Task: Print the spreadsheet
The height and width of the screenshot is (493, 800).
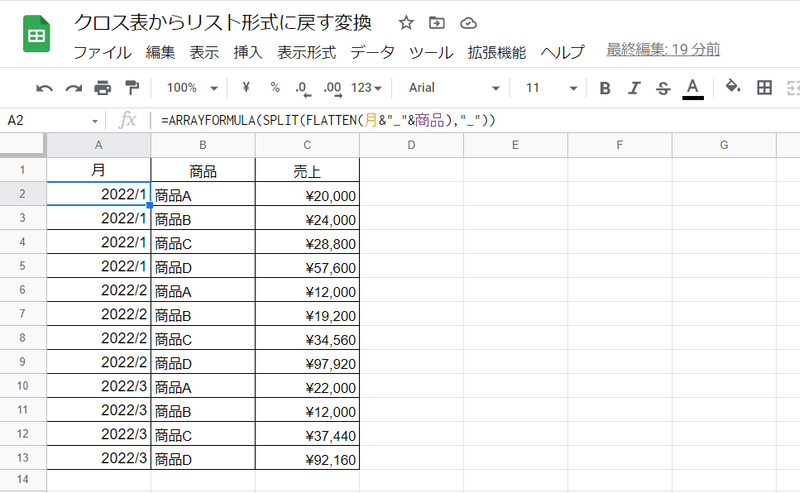Action: pos(103,88)
